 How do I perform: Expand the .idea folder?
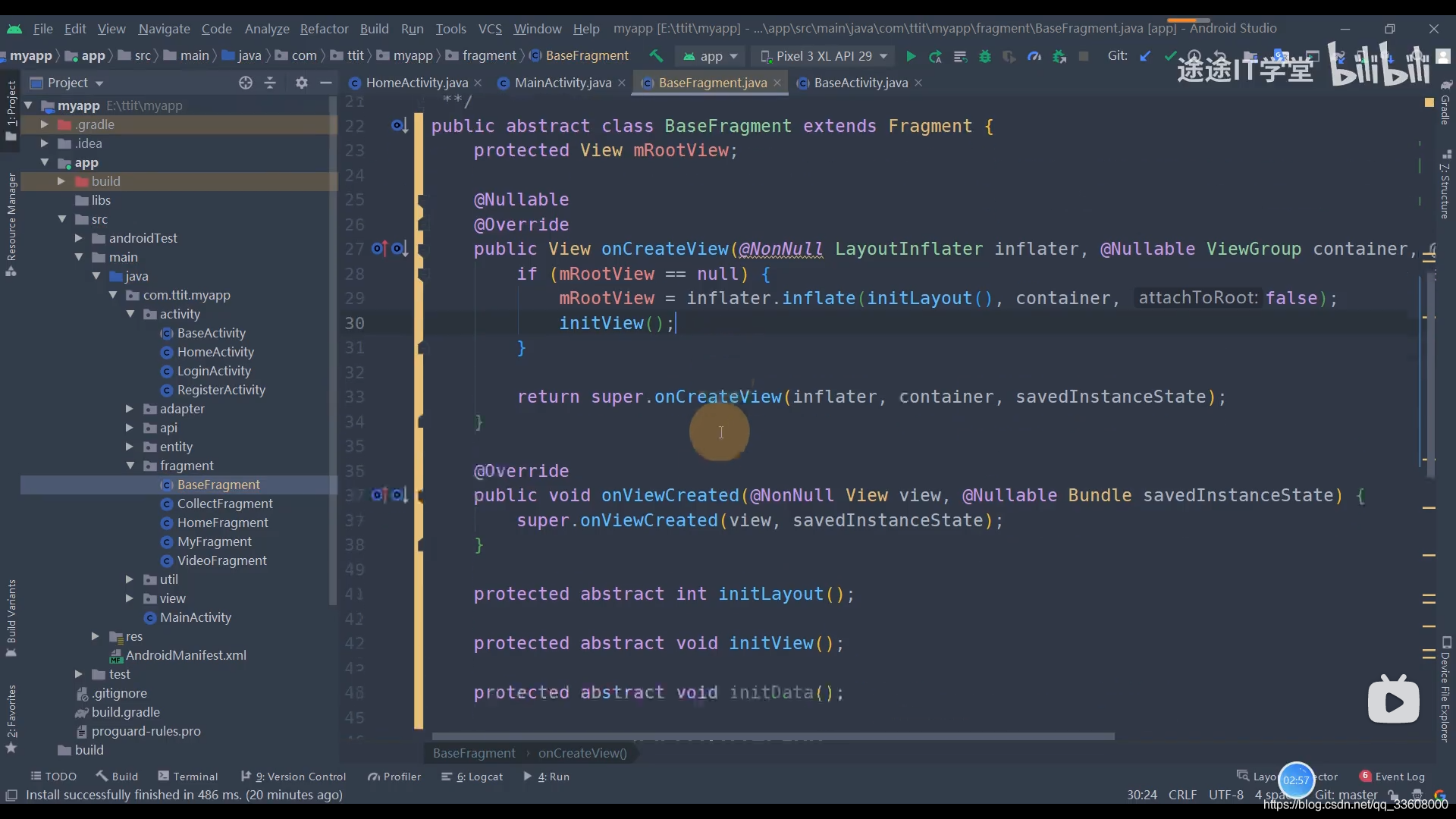coord(44,143)
